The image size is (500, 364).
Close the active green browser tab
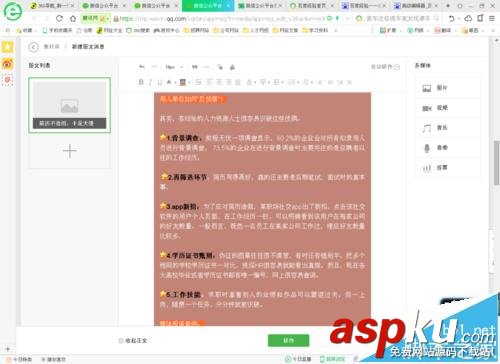(228, 6)
